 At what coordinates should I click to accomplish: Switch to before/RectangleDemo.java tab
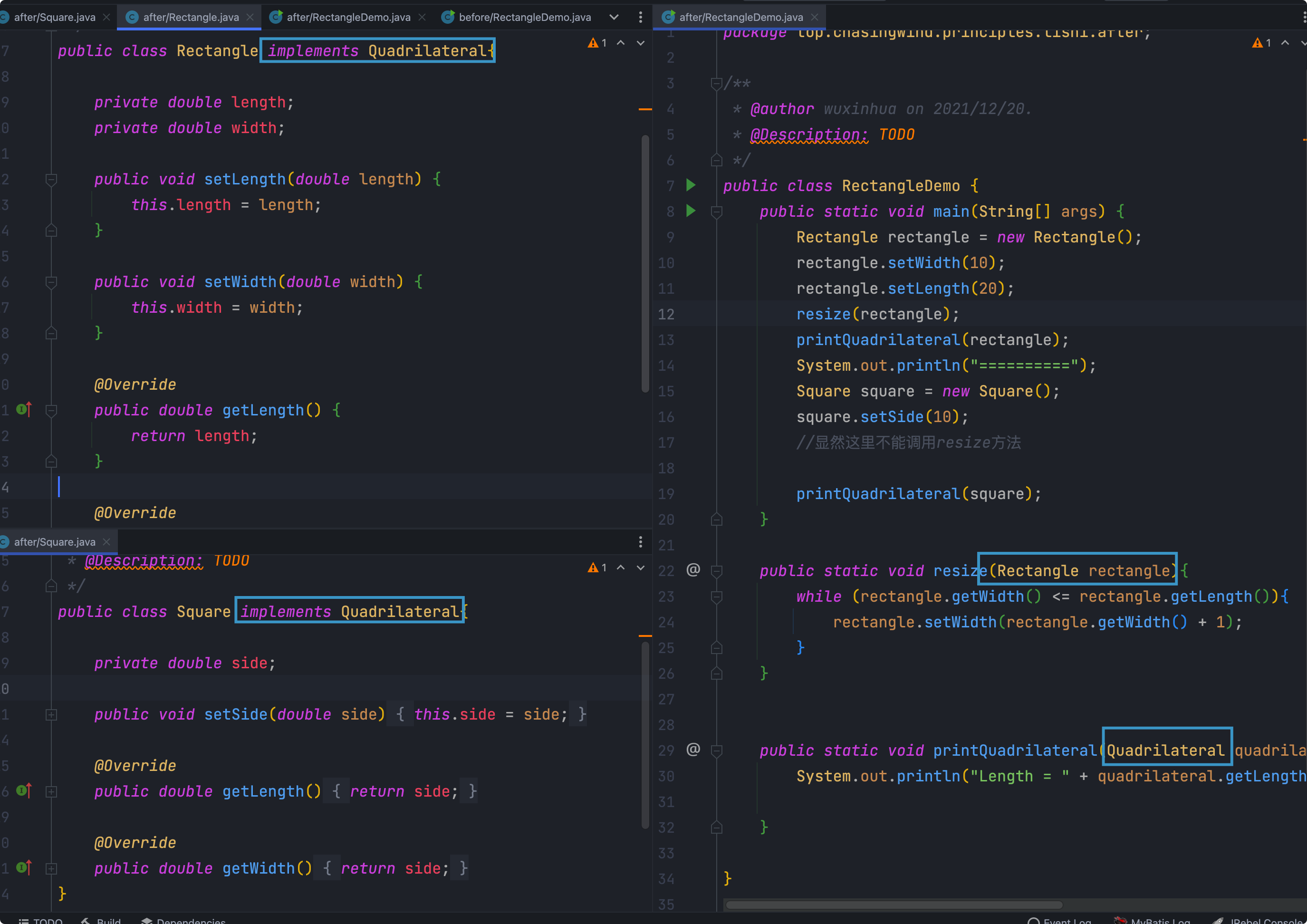click(x=524, y=17)
